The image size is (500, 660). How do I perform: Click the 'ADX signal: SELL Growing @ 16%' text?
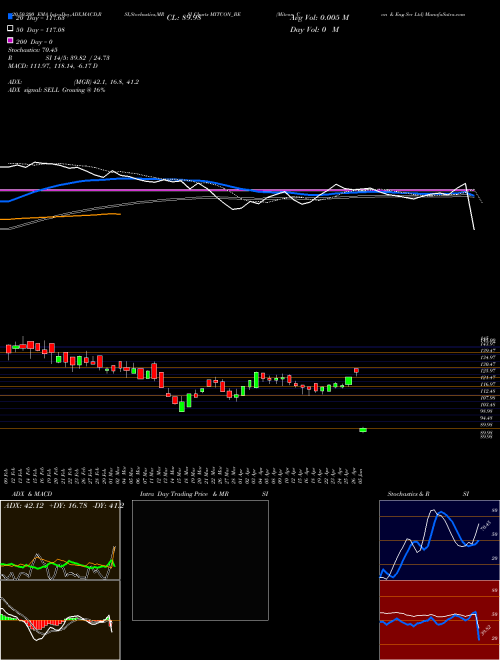click(56, 90)
